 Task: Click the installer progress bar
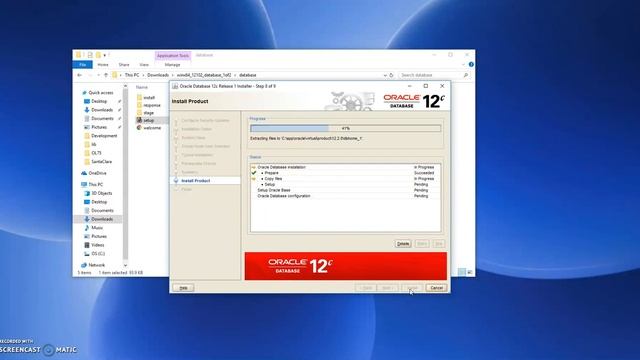(345, 128)
